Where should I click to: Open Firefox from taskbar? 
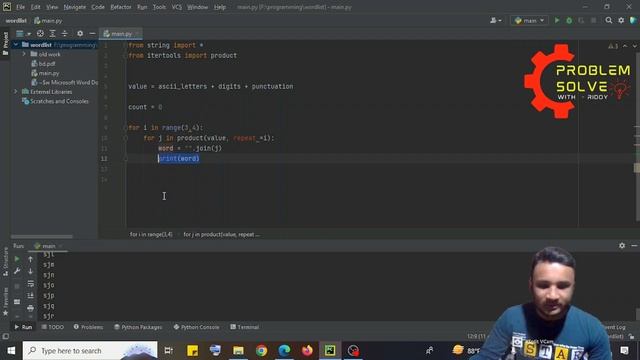pyautogui.click(x=307, y=350)
